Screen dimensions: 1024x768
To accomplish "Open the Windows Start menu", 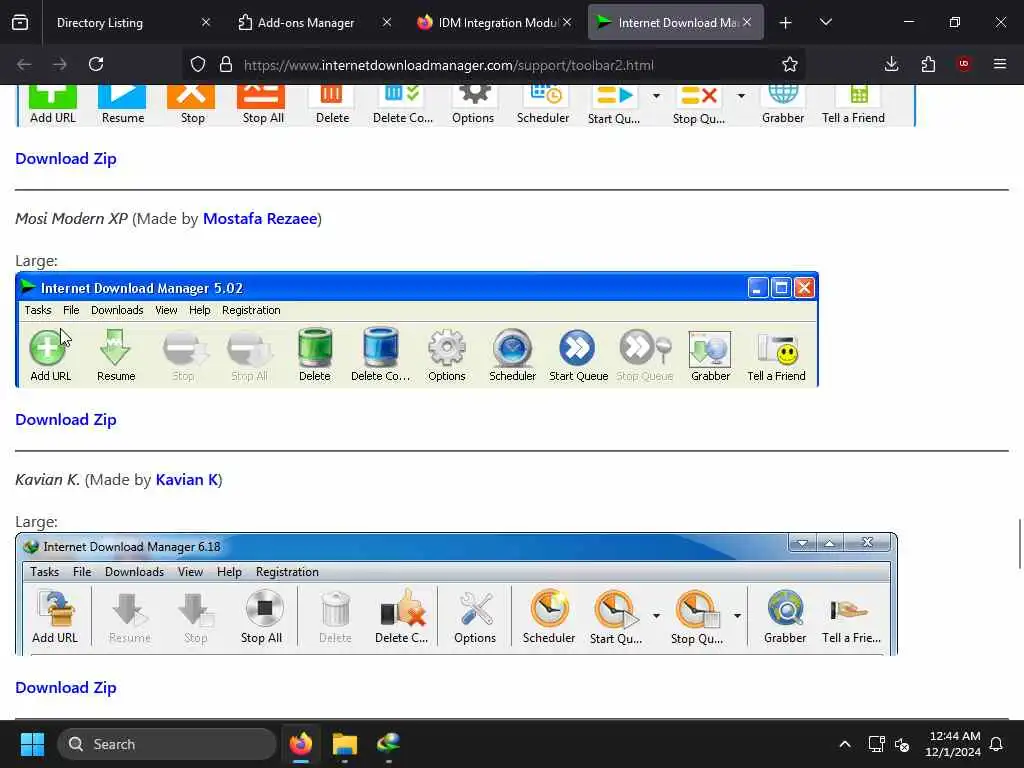I will (x=32, y=744).
